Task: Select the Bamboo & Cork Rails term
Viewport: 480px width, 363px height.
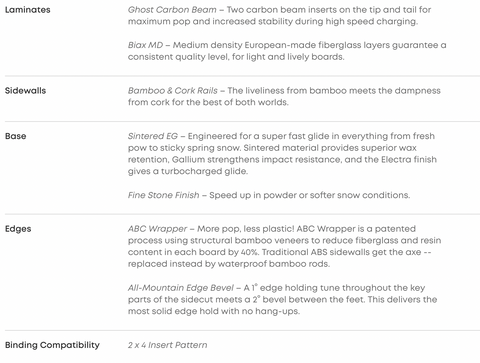Action: click(173, 91)
